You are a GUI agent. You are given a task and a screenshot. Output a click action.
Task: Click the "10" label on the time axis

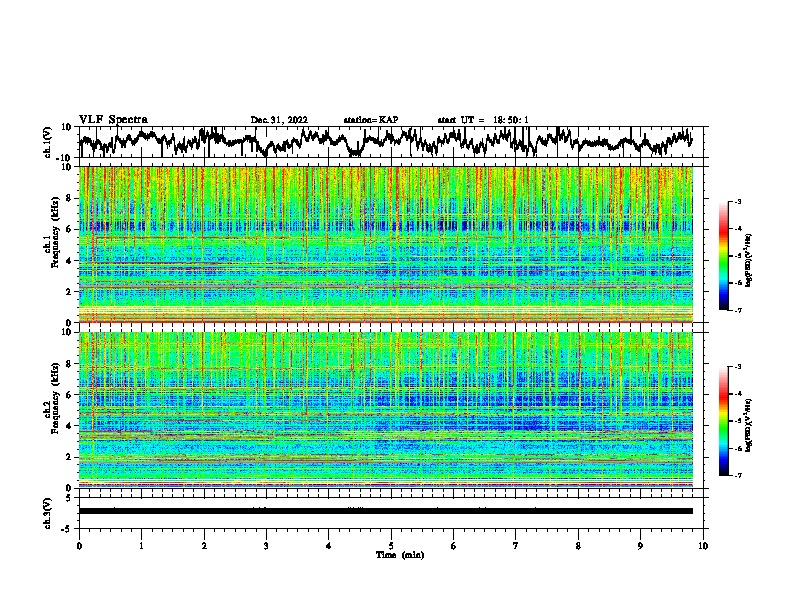(703, 546)
